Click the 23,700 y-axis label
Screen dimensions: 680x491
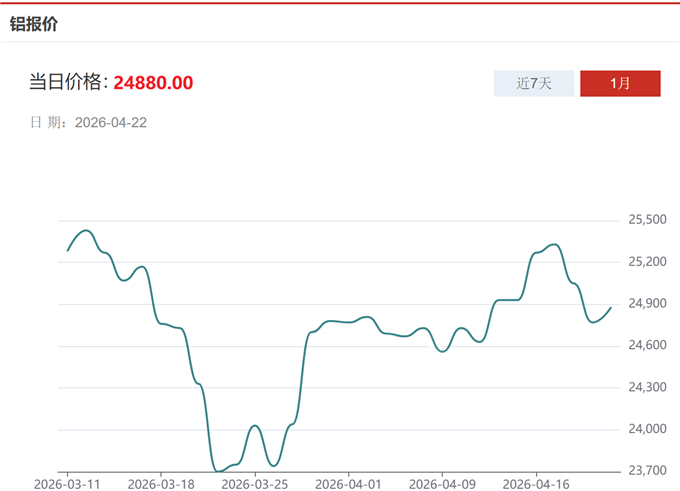[x=647, y=470]
